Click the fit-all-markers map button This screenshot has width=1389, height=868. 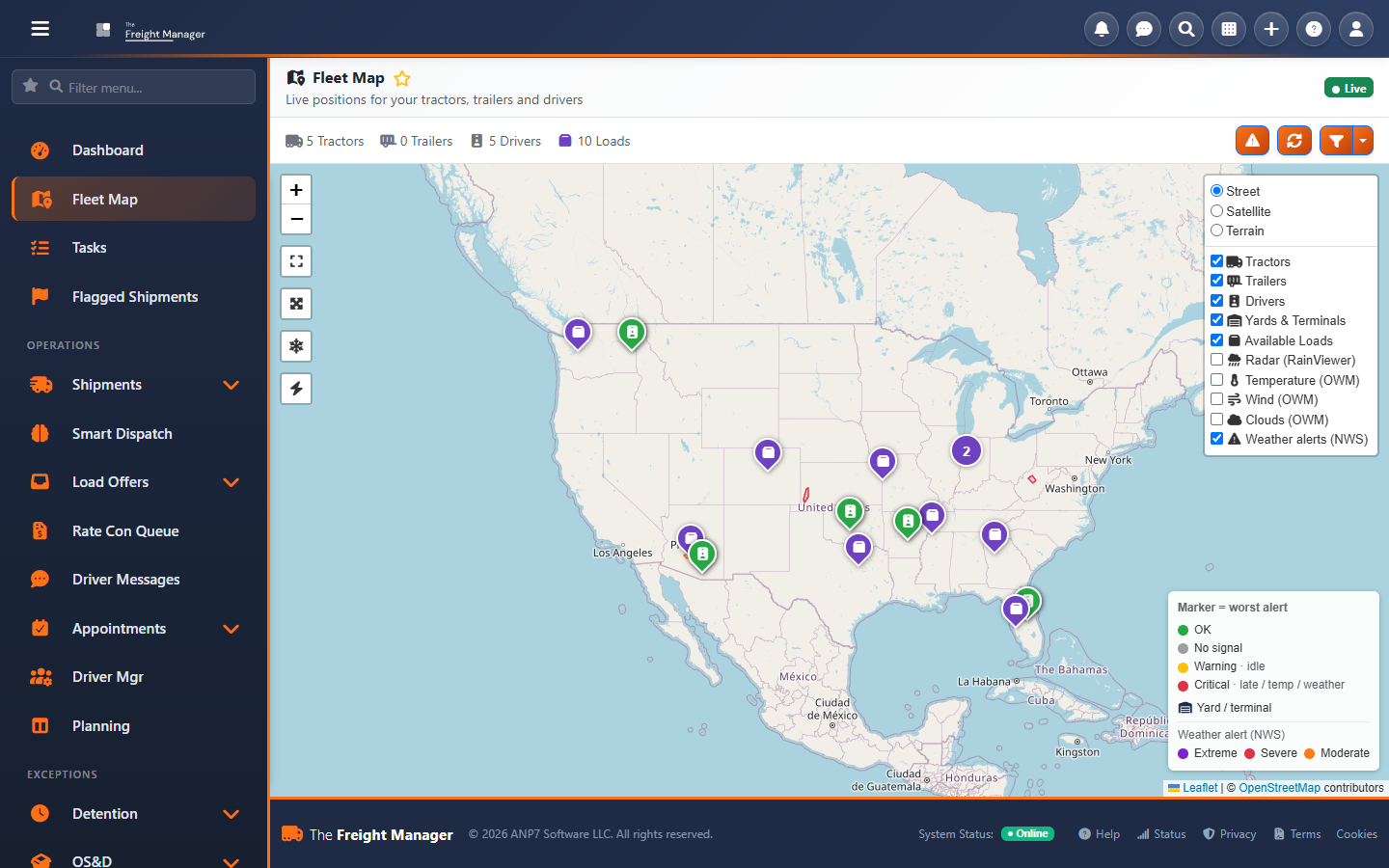point(296,304)
